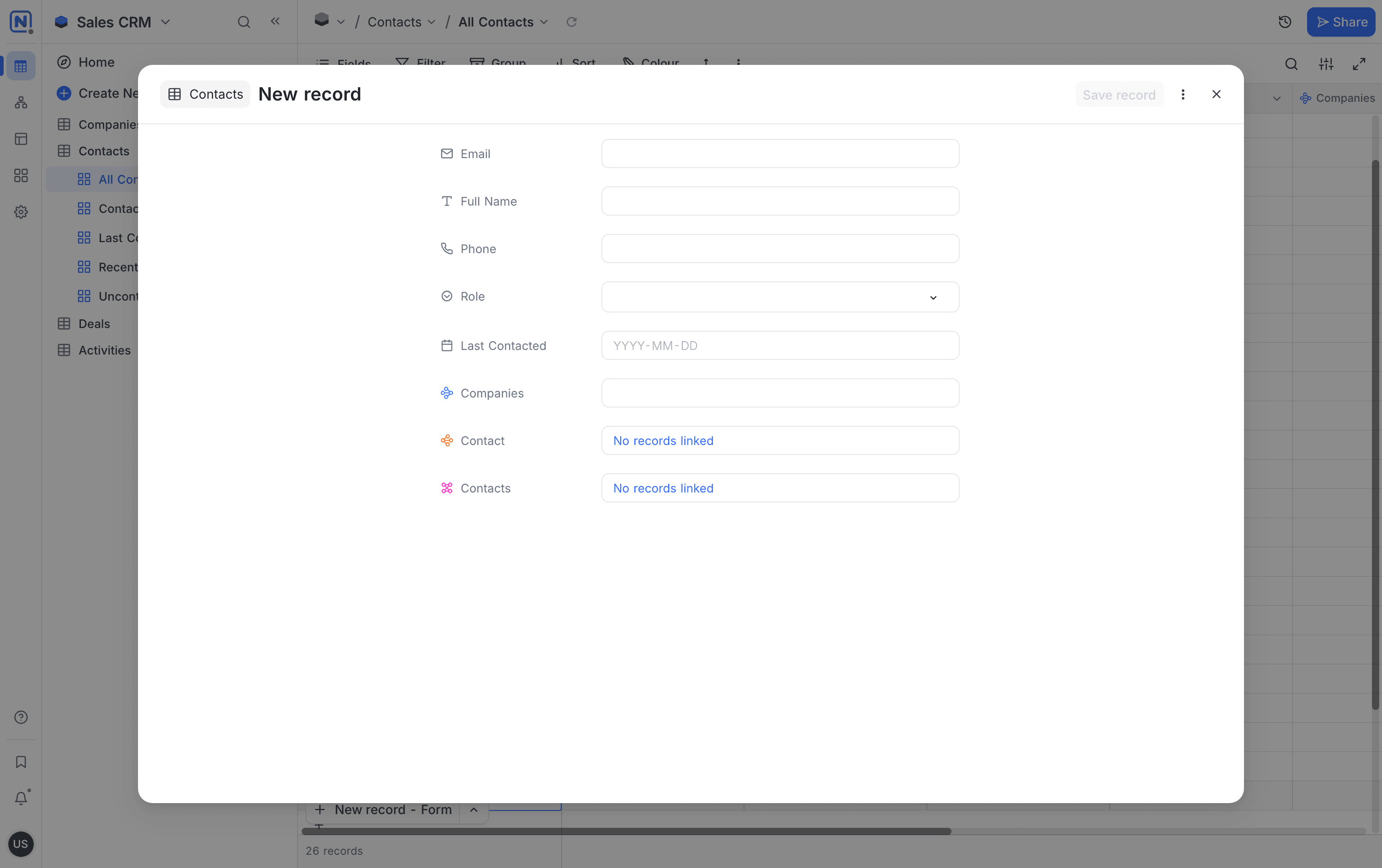Open the data table icon in left rail
1382x868 pixels.
[21, 67]
